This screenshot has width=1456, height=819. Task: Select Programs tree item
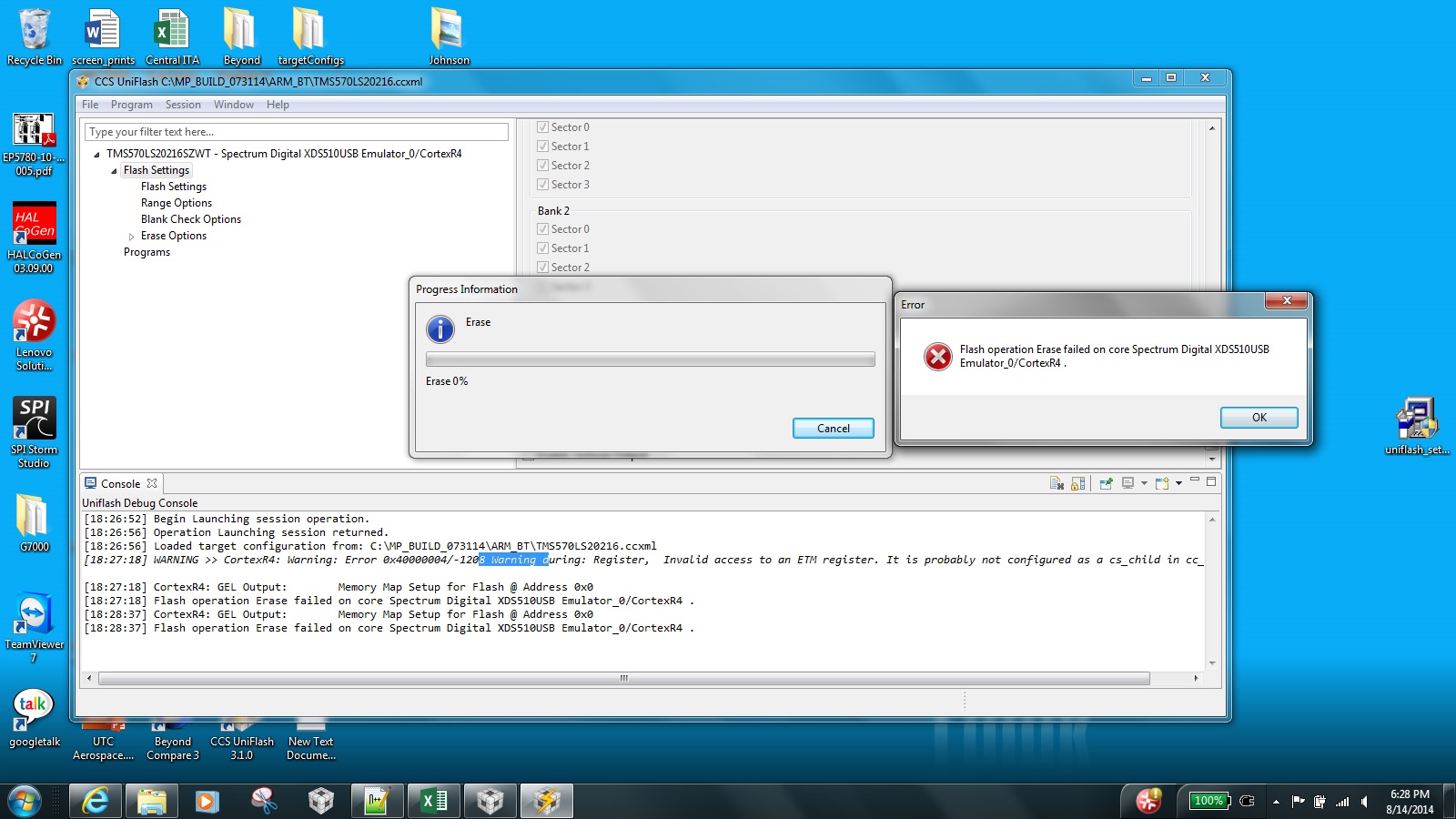(x=147, y=252)
